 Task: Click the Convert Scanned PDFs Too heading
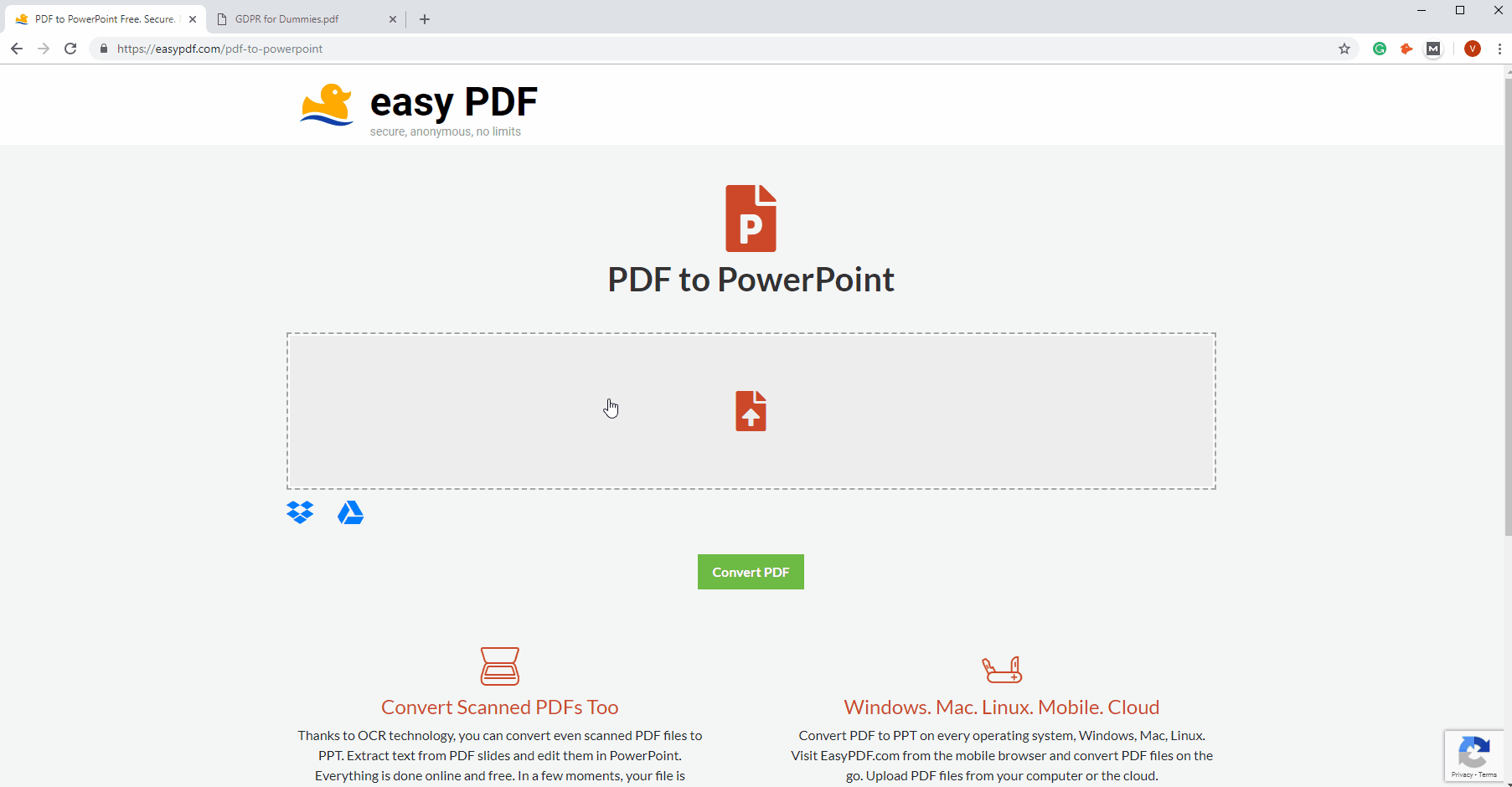click(x=500, y=707)
